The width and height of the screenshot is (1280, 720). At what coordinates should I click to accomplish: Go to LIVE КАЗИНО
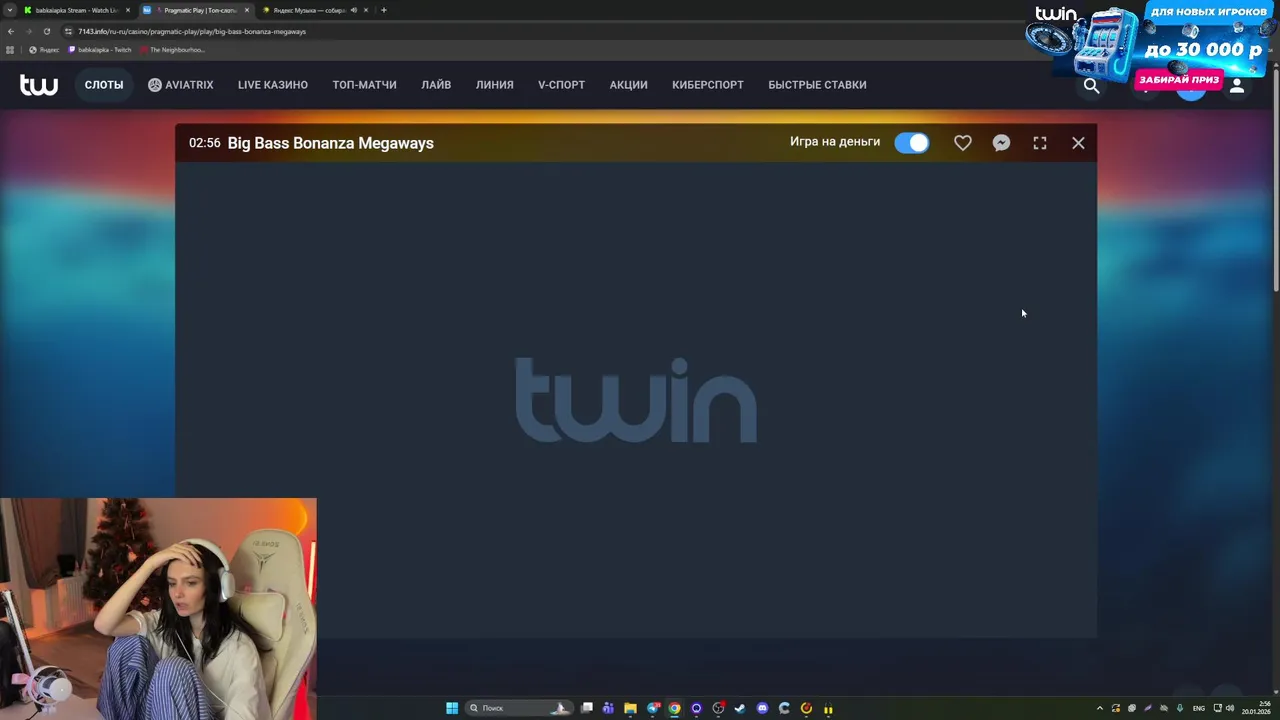click(273, 85)
